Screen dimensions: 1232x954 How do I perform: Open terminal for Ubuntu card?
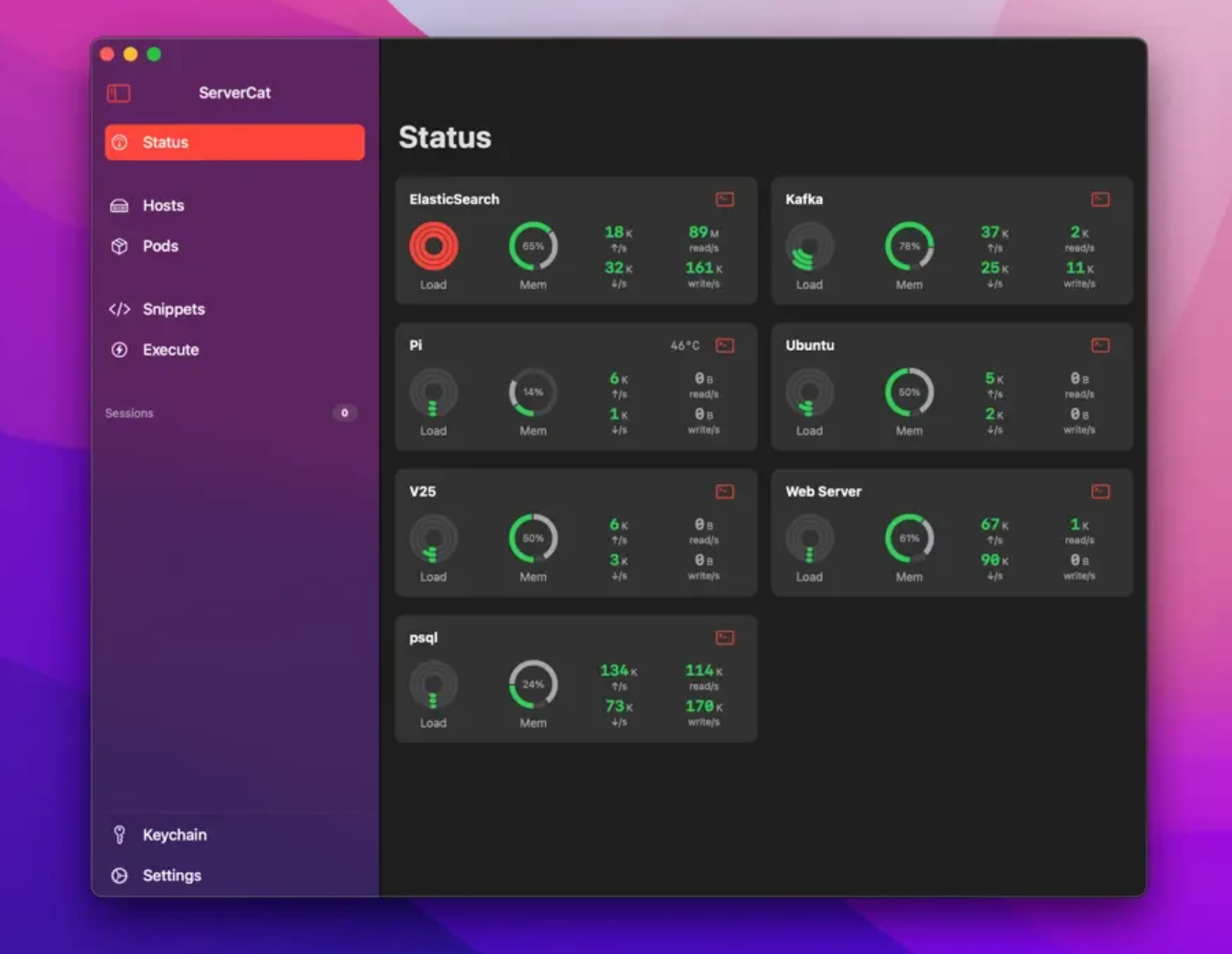(1101, 345)
